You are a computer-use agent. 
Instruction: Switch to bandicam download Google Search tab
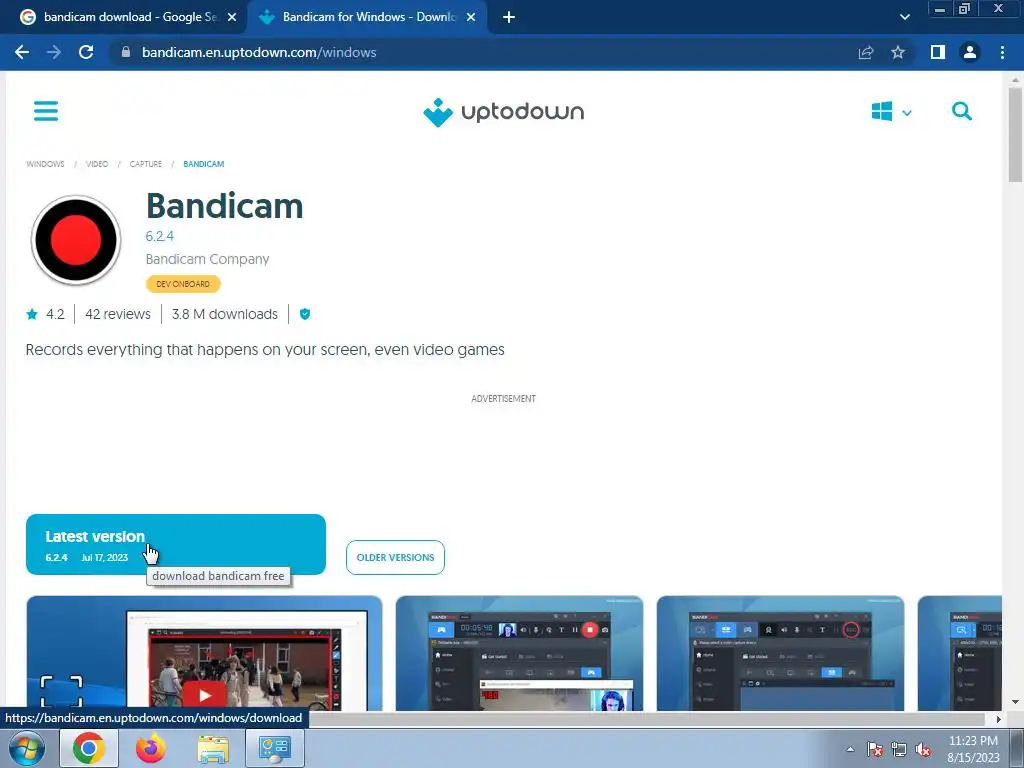[x=128, y=17]
